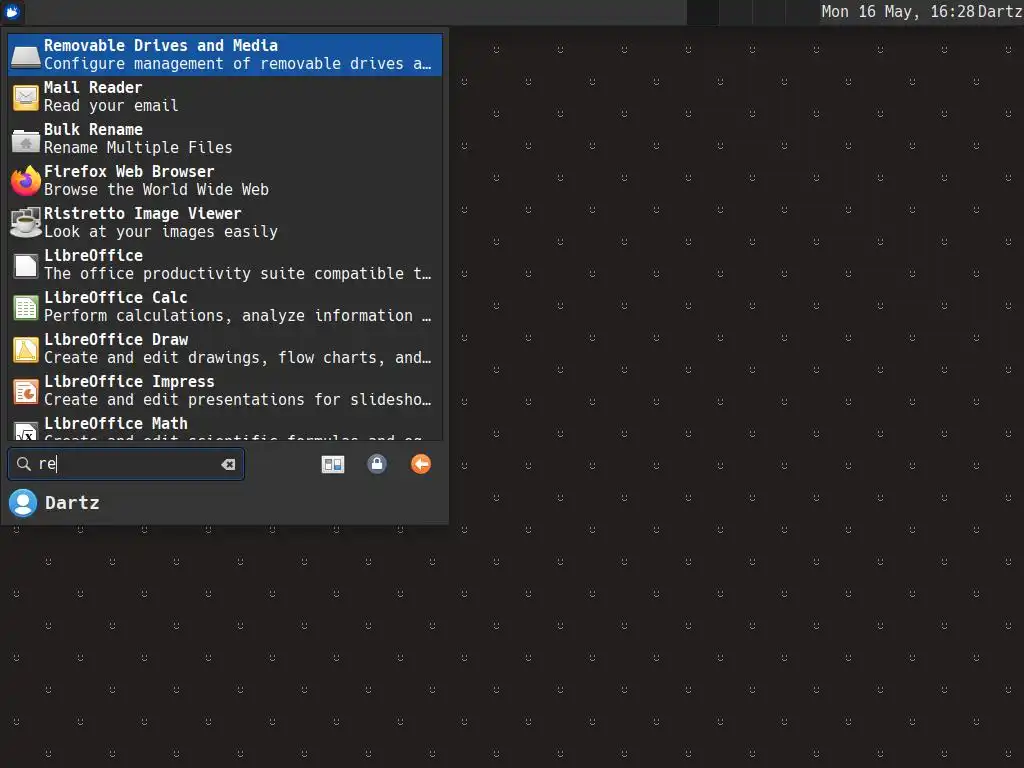The image size is (1024, 768).
Task: Click the Dartz user avatar icon
Action: pyautogui.click(x=23, y=503)
